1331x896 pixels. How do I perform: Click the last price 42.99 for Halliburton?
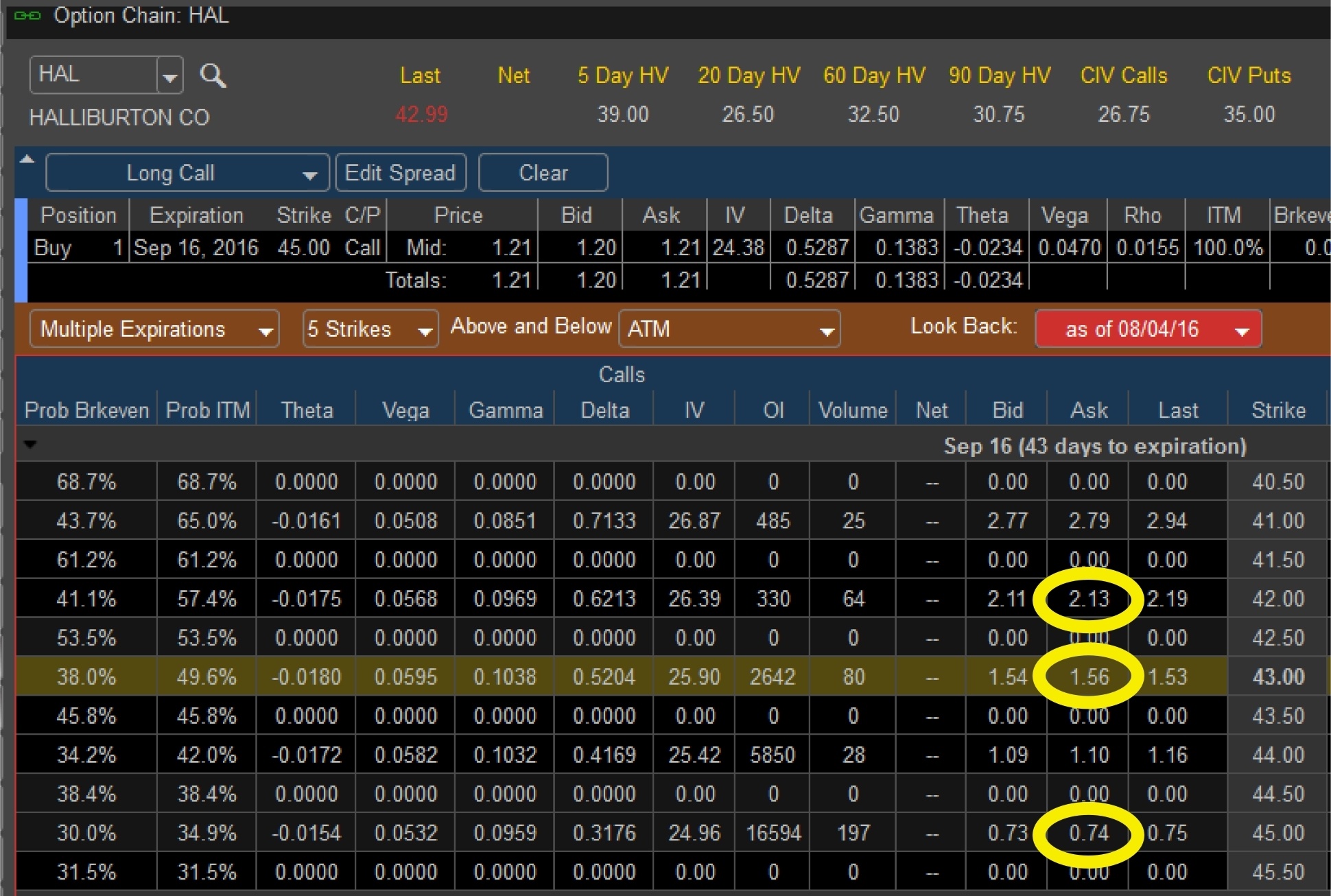421,114
